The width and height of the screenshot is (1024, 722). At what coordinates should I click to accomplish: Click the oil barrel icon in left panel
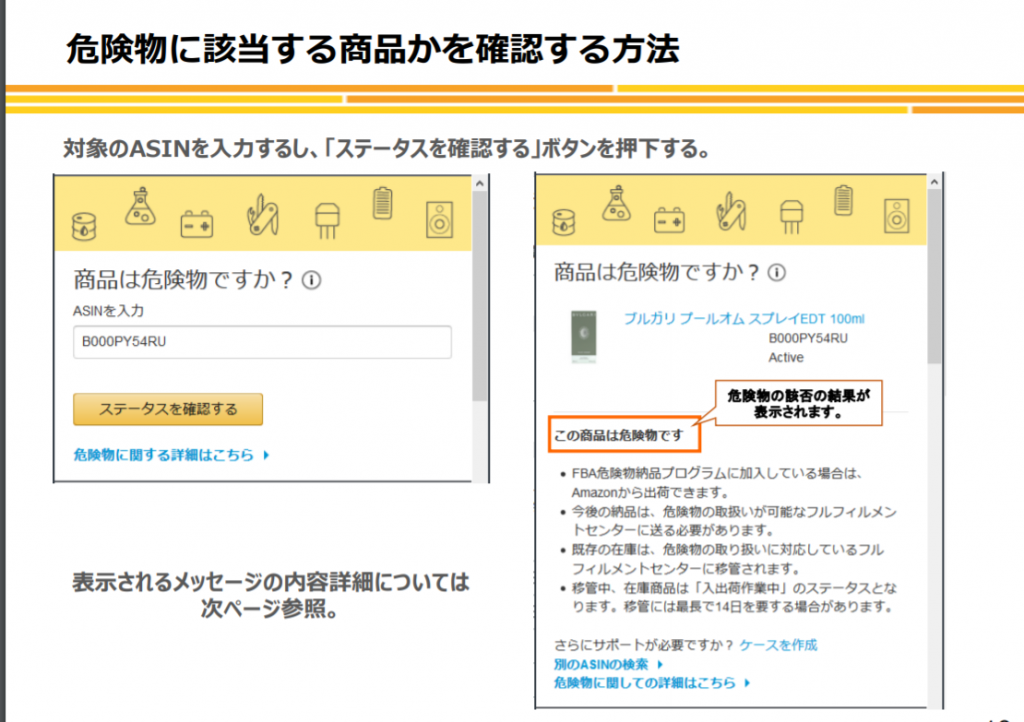pyautogui.click(x=84, y=227)
